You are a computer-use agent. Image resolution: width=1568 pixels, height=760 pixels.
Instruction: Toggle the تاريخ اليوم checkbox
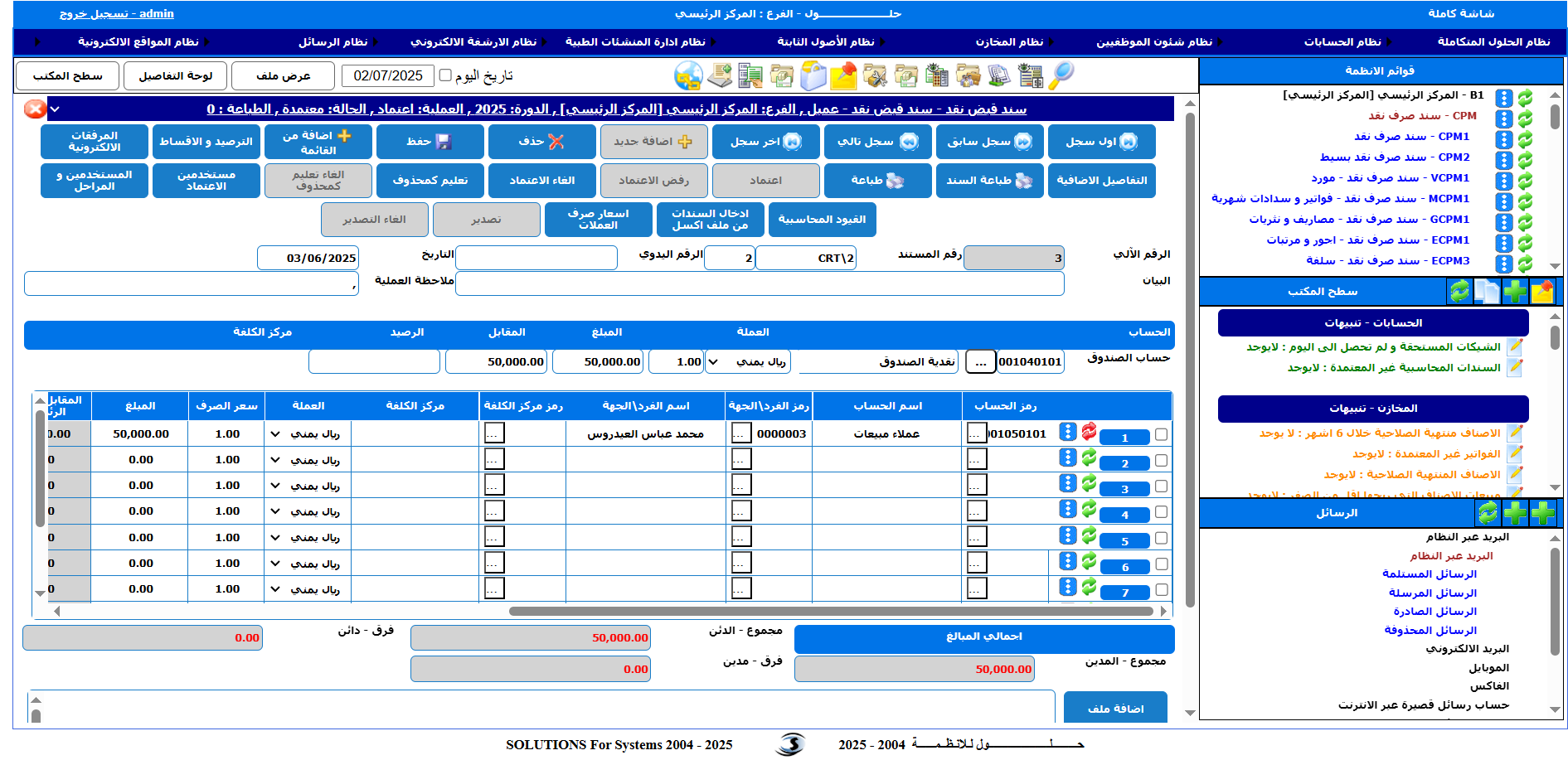445,75
